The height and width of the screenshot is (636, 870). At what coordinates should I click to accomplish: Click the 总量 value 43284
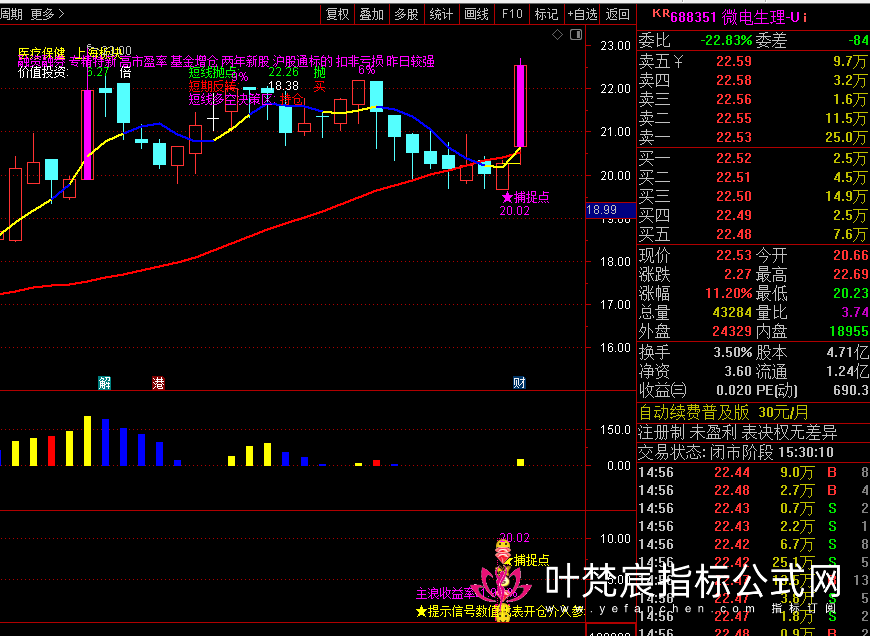click(732, 312)
